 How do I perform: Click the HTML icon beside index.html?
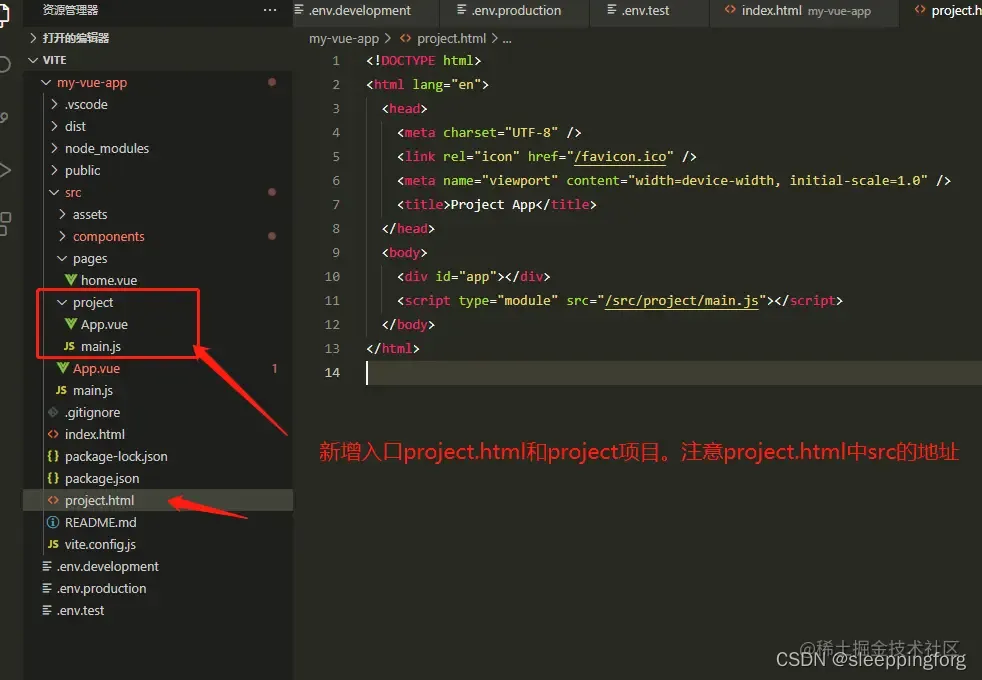coord(53,434)
